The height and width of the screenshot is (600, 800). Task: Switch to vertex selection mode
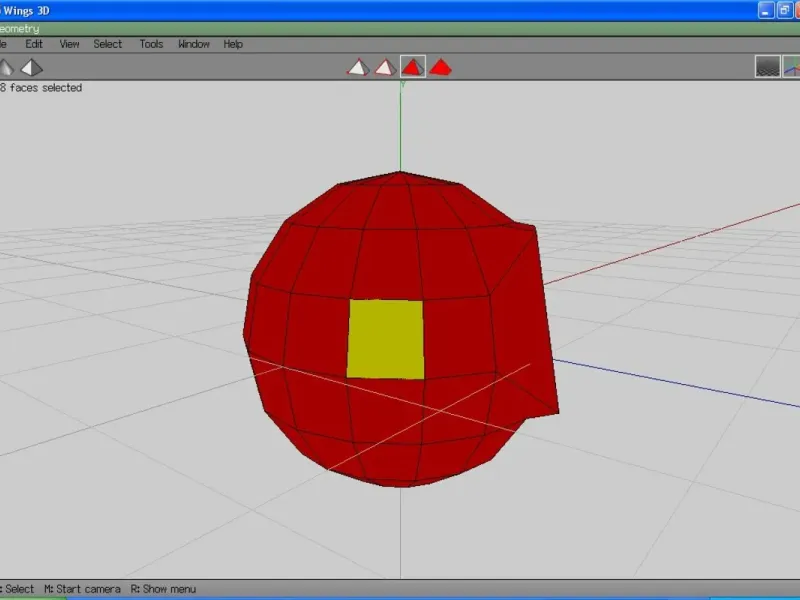[x=358, y=67]
